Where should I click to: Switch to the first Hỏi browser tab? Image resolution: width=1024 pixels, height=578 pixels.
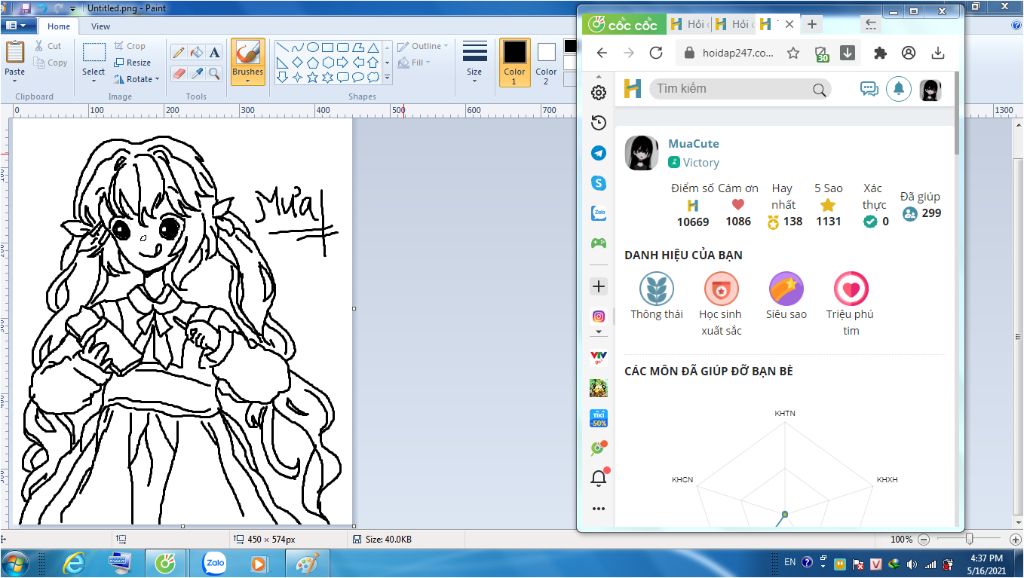[689, 24]
